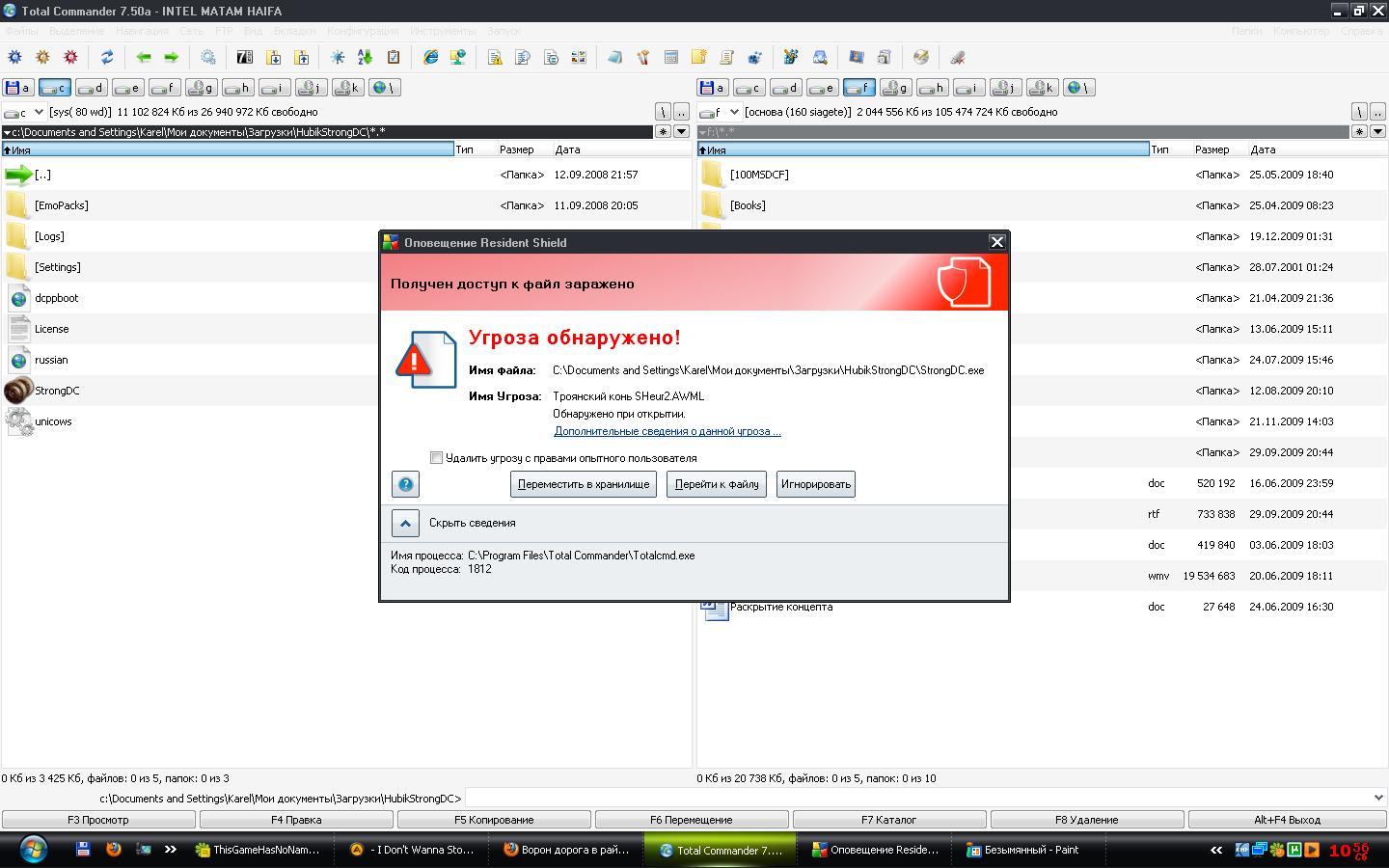Click the Internet Explorer toolbar icon

coord(430,58)
